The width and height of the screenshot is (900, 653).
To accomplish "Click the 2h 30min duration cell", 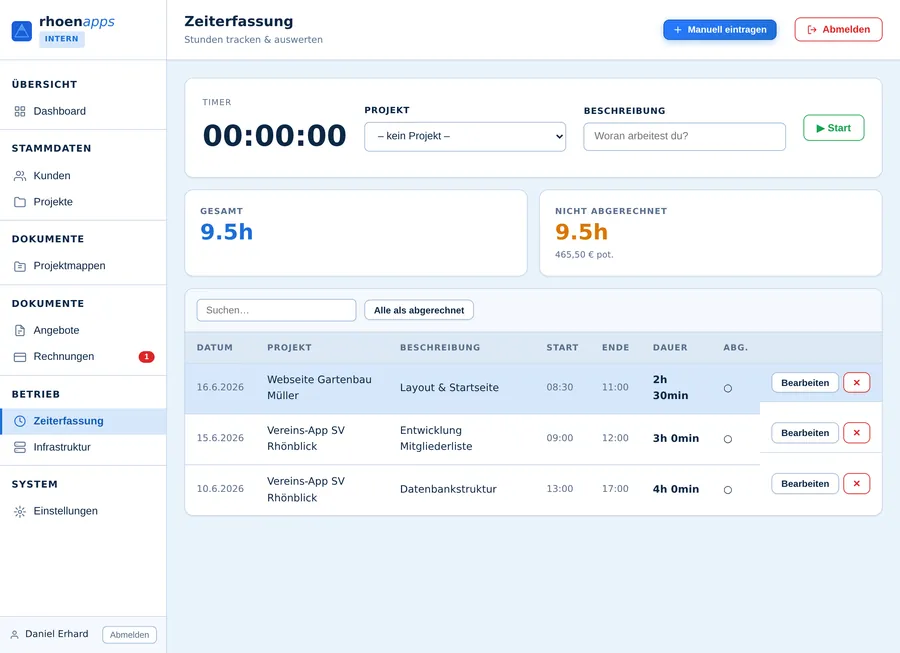I will click(x=670, y=387).
